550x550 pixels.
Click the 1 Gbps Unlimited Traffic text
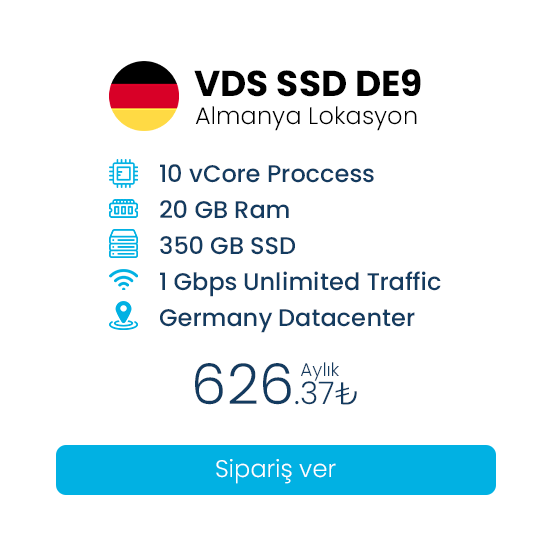300,282
